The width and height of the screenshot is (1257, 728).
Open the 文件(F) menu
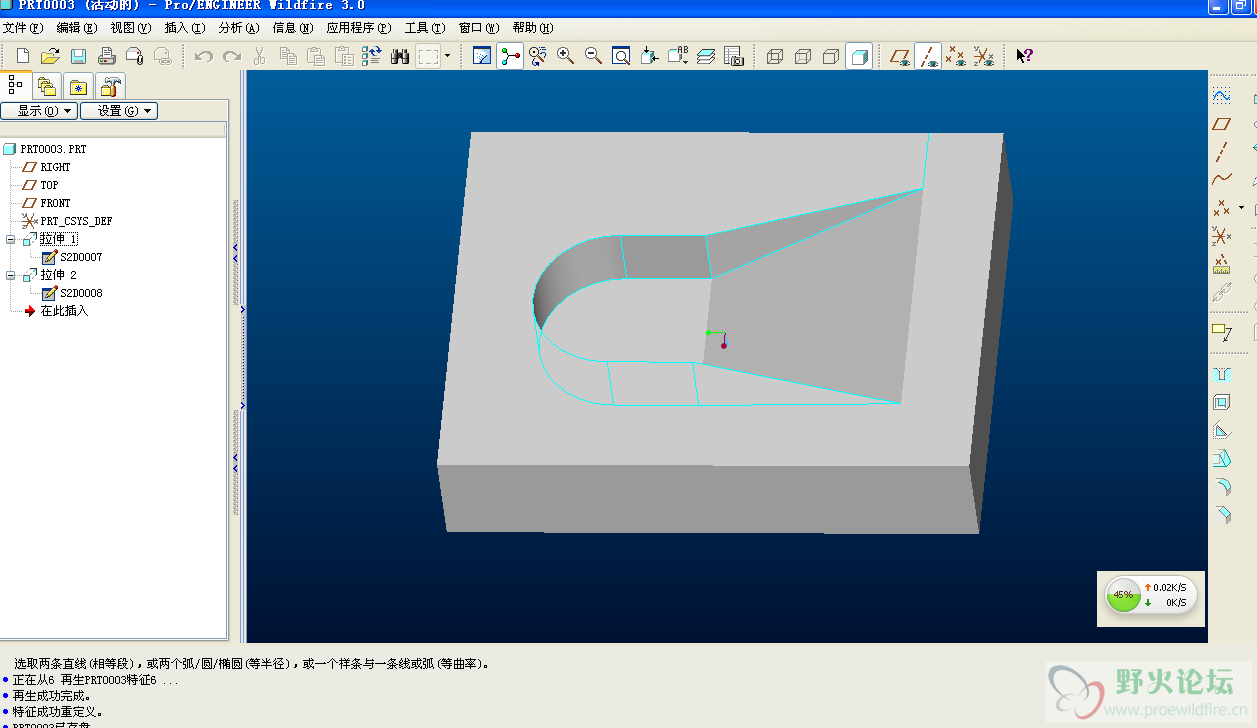pyautogui.click(x=23, y=28)
